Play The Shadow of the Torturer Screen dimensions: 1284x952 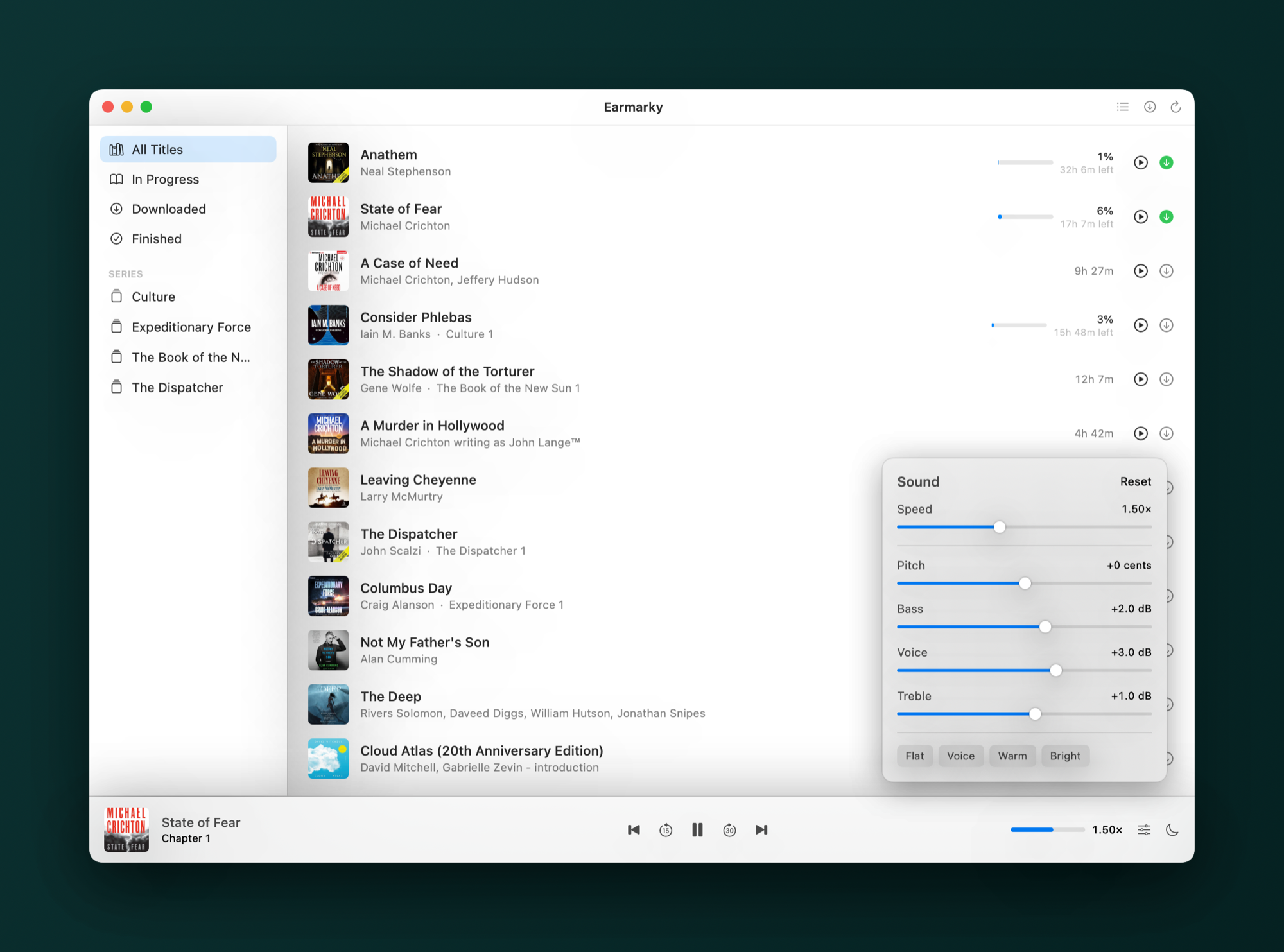pyautogui.click(x=1141, y=379)
